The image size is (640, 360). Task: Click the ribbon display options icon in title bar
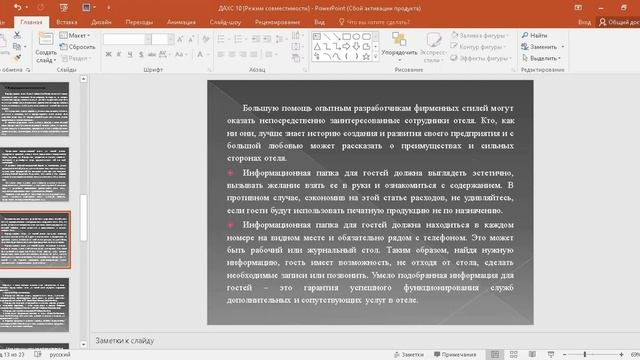point(578,7)
